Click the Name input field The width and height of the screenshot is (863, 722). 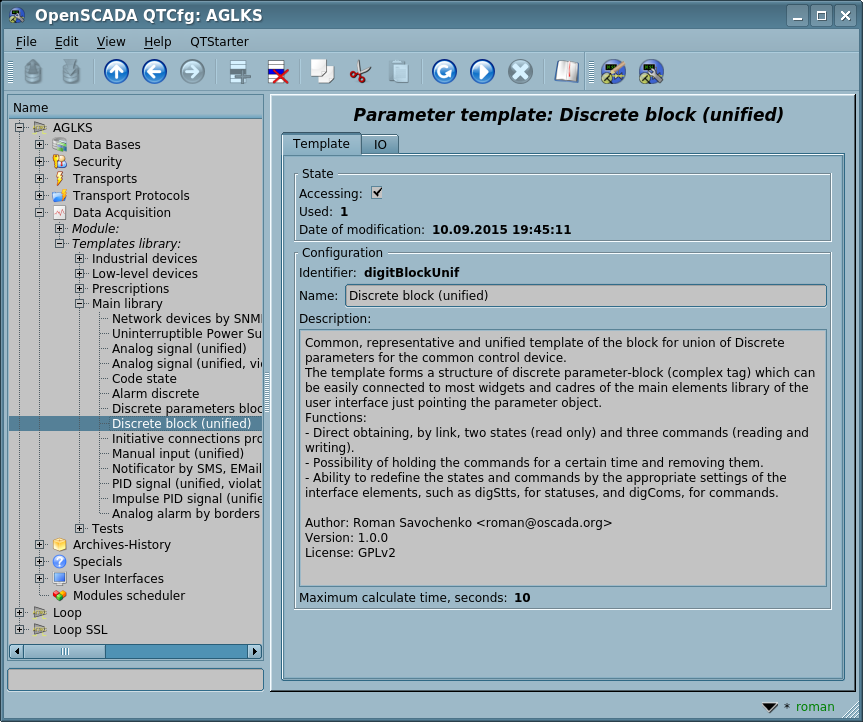click(x=585, y=296)
